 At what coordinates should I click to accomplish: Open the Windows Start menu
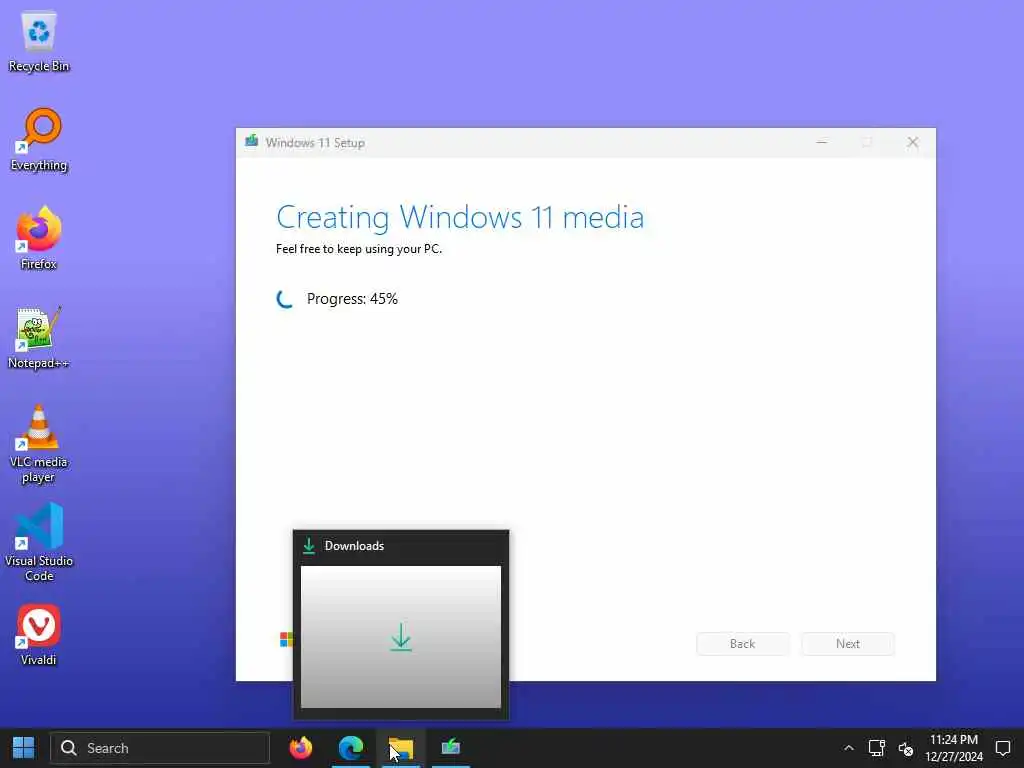pyautogui.click(x=24, y=748)
